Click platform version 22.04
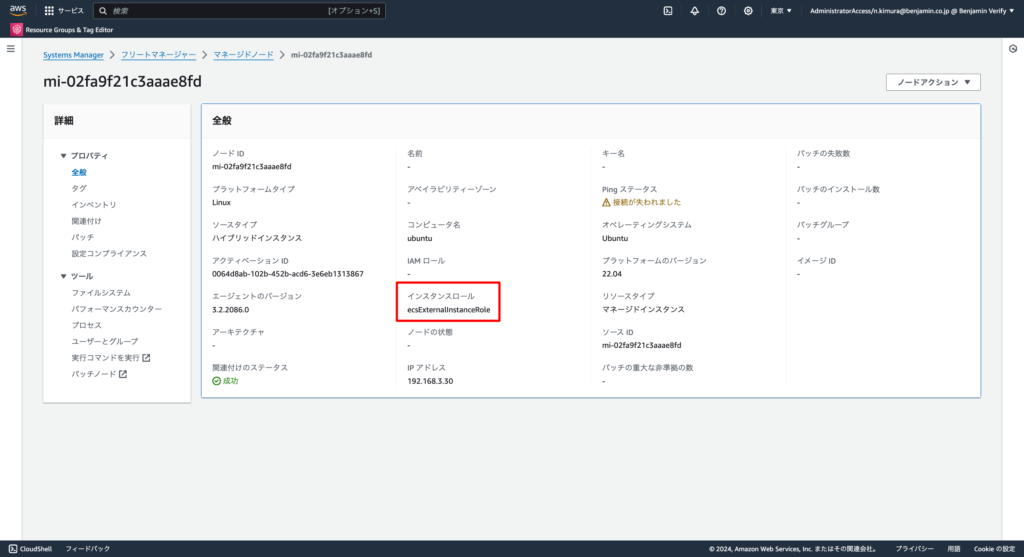This screenshot has height=557, width=1024. (612, 274)
